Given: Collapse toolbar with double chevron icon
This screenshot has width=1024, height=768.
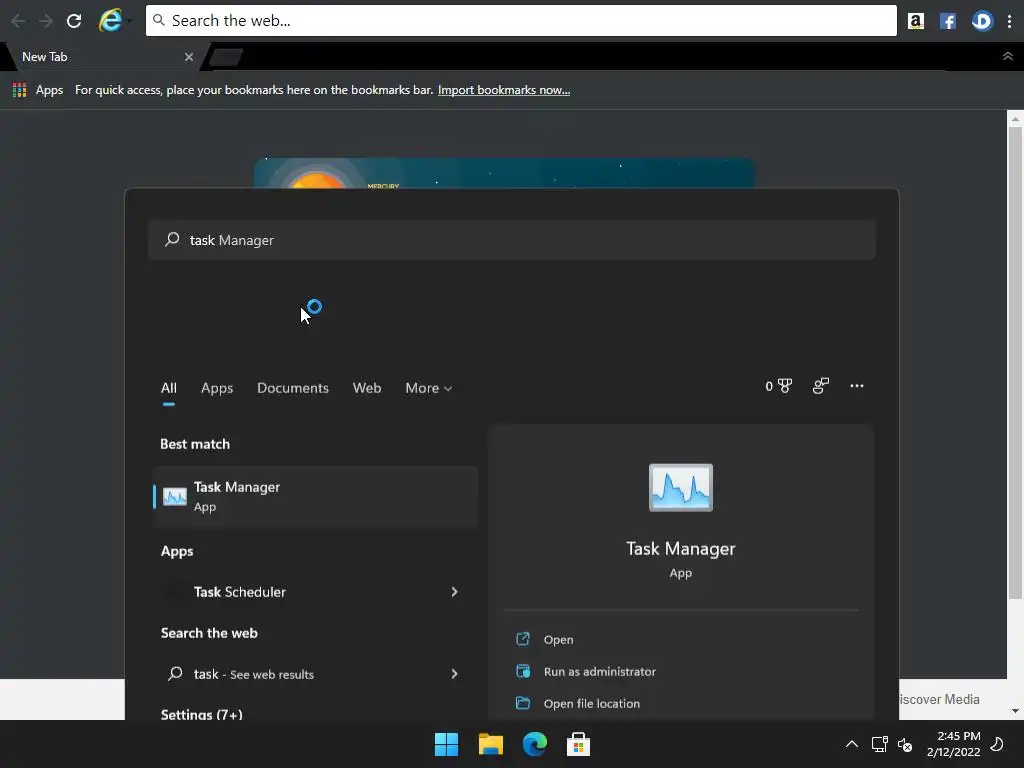Looking at the screenshot, I should click(x=1008, y=57).
